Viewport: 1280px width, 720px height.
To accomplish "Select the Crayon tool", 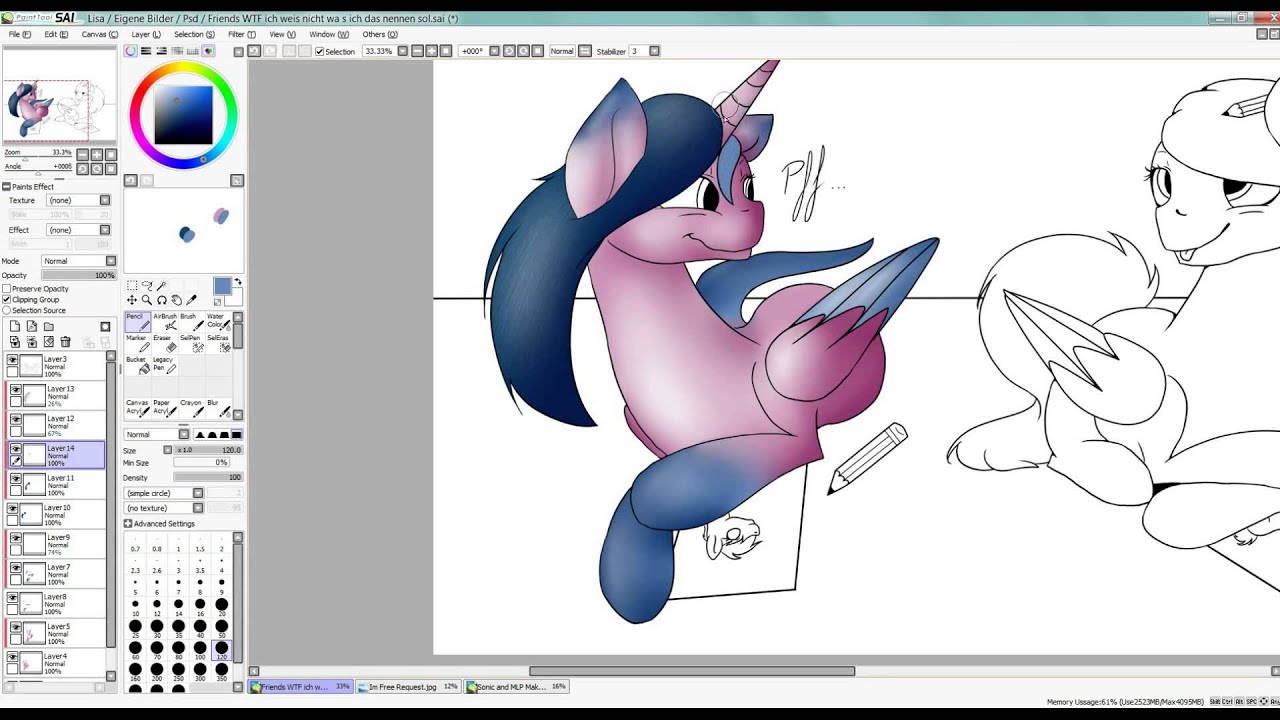I will click(191, 408).
